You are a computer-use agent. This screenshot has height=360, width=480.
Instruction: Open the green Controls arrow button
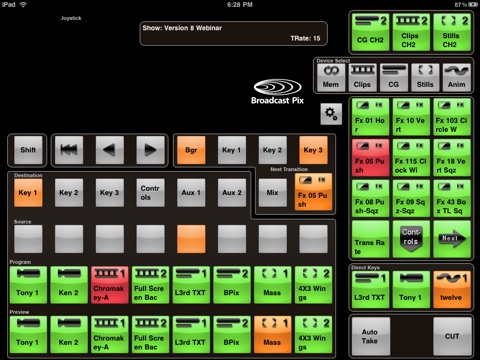[x=411, y=239]
